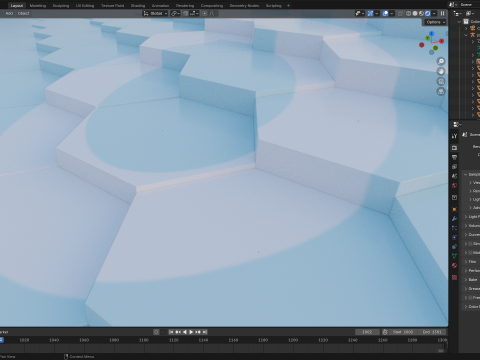The image size is (480, 360).
Task: Open the snapping options dropdown
Action: 194,13
